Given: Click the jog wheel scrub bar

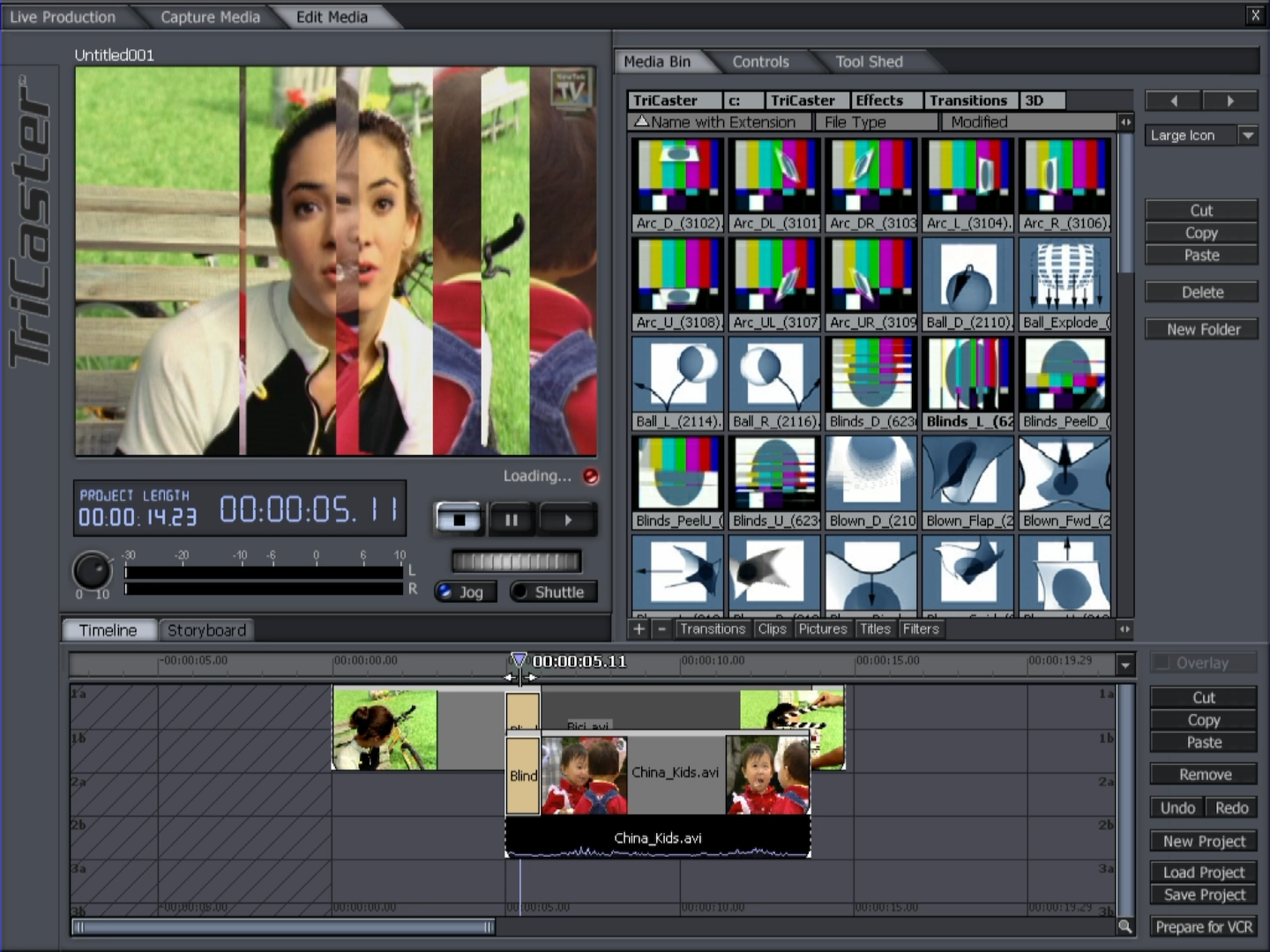Looking at the screenshot, I should (x=516, y=562).
